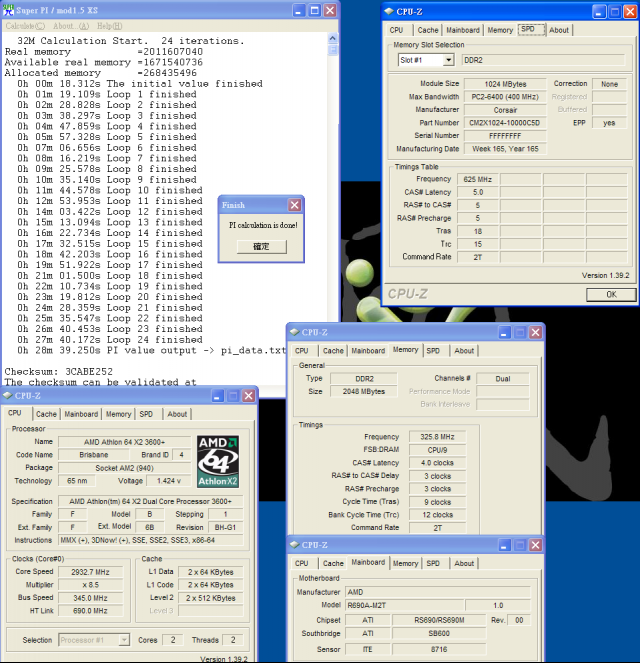Switch to Cache tab in SPD window
Viewport: 640px width, 663px height.
click(x=428, y=30)
